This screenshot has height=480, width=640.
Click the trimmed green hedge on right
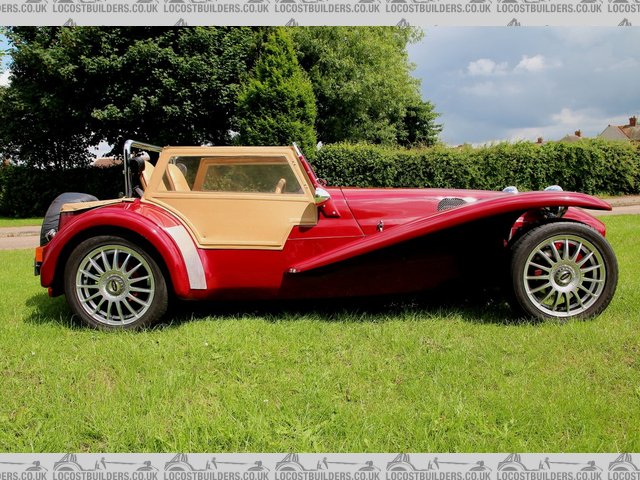point(480,167)
